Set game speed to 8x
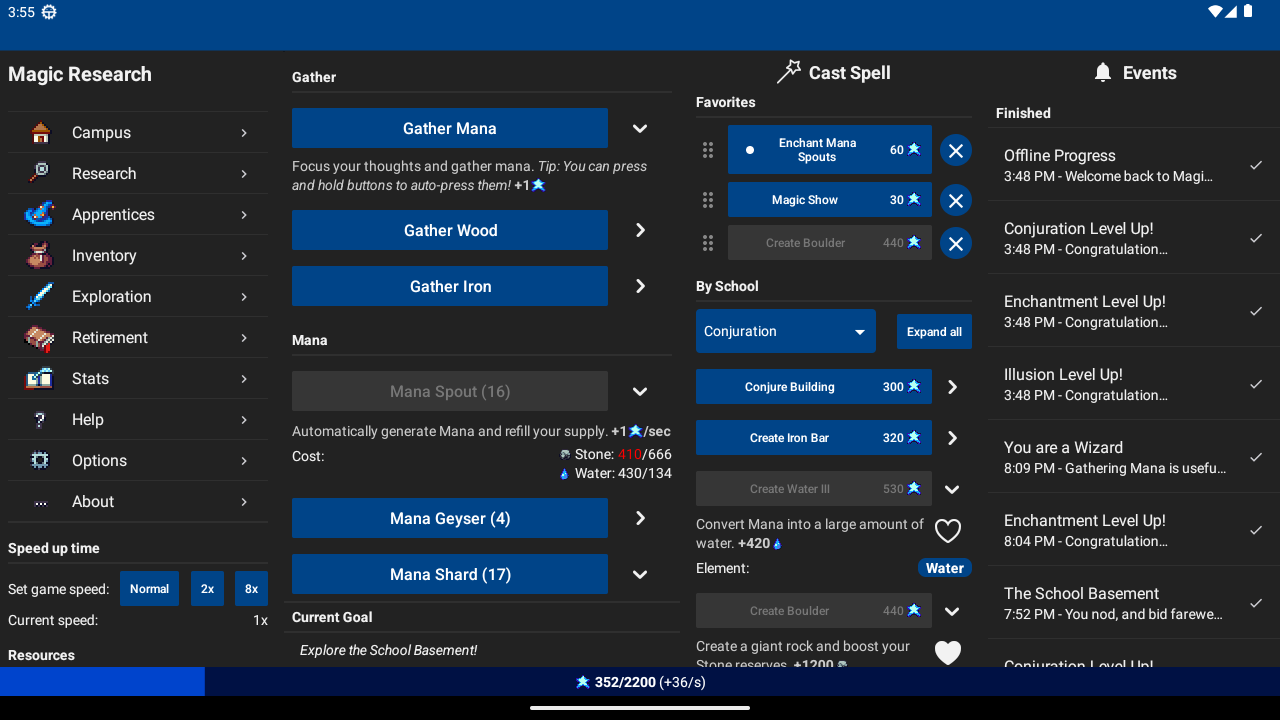The width and height of the screenshot is (1280, 720). click(251, 588)
